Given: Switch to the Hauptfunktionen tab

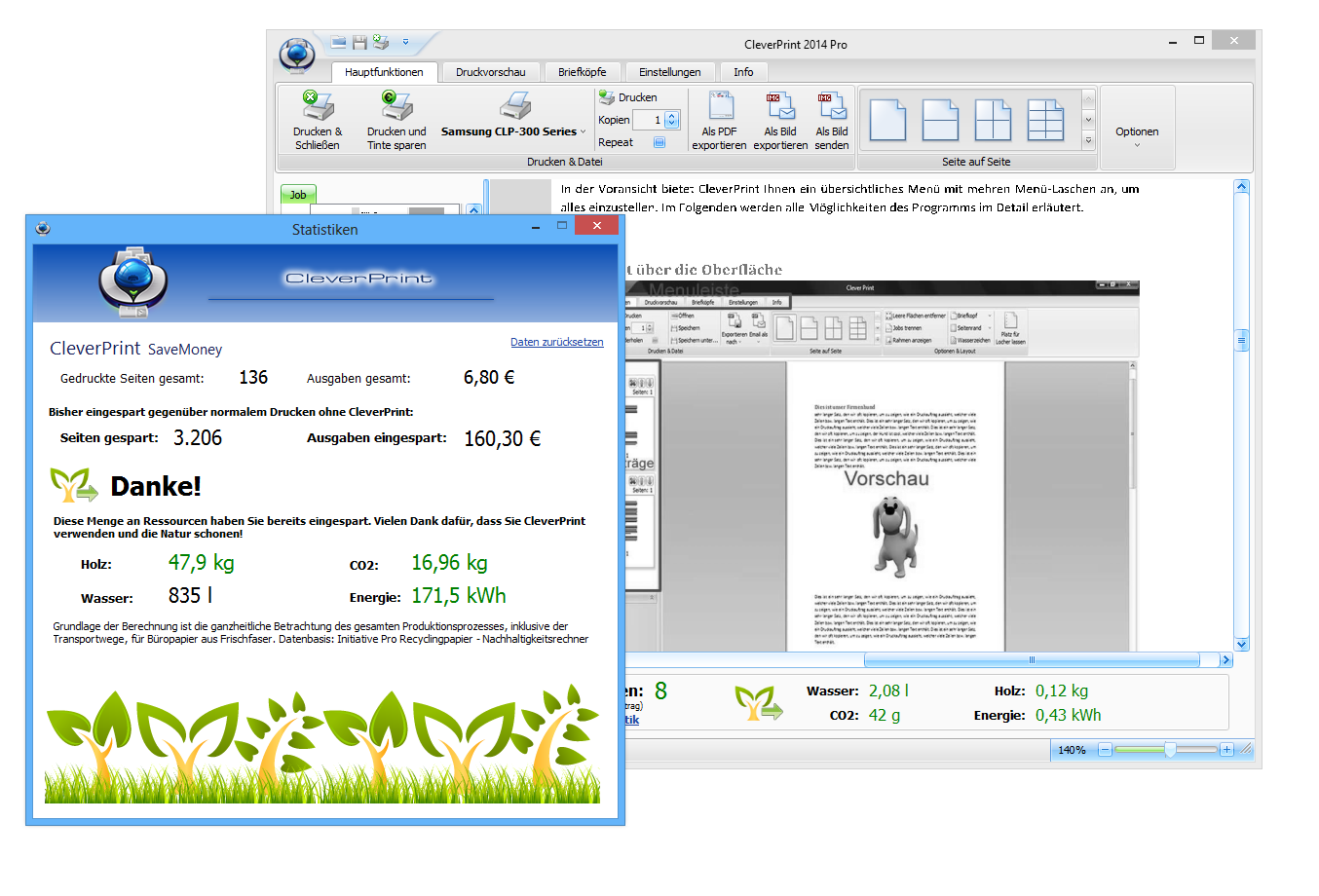Looking at the screenshot, I should click(x=384, y=72).
